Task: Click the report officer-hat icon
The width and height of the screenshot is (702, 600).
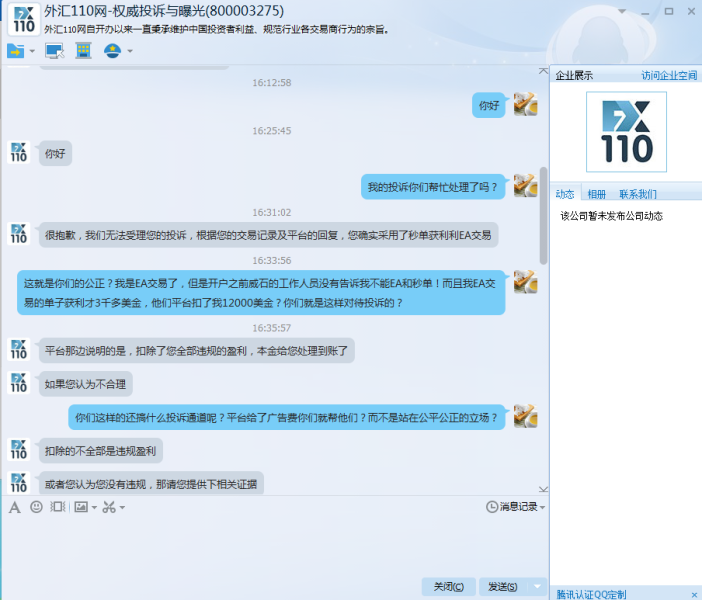Action: pyautogui.click(x=112, y=51)
